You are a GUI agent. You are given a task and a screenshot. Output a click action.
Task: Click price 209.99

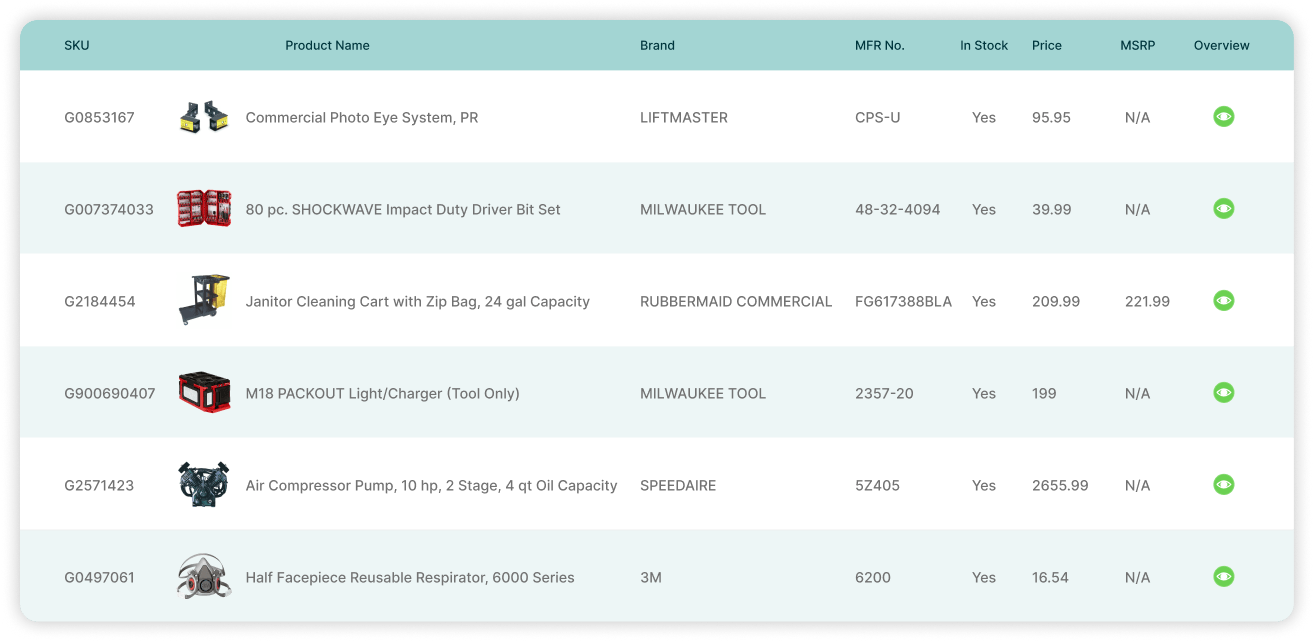coord(1056,301)
